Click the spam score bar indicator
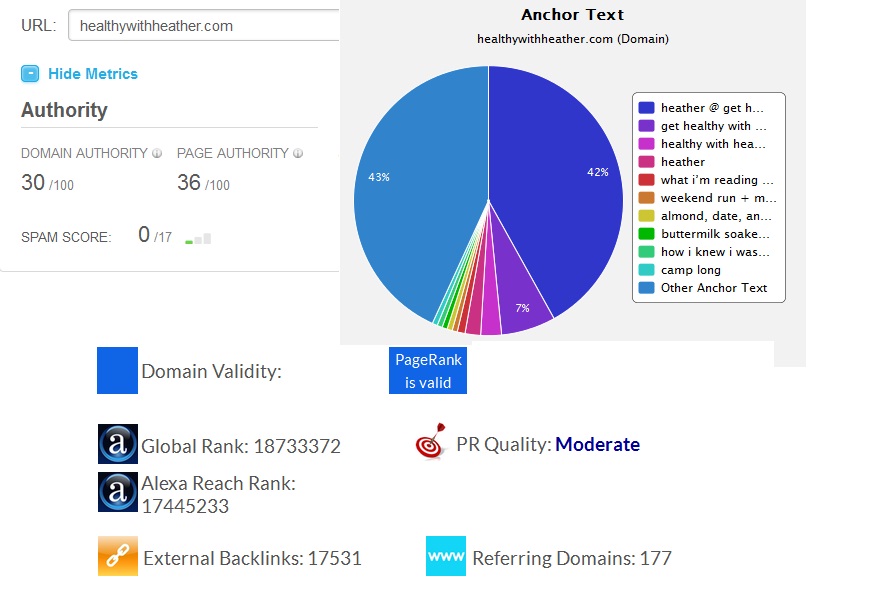Screen dimensions: 875x601 coord(198,238)
